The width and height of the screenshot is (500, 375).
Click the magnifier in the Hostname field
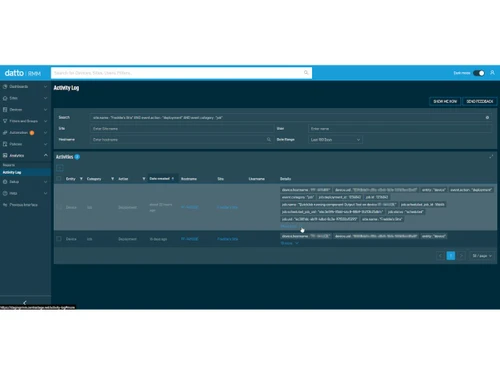click(269, 140)
